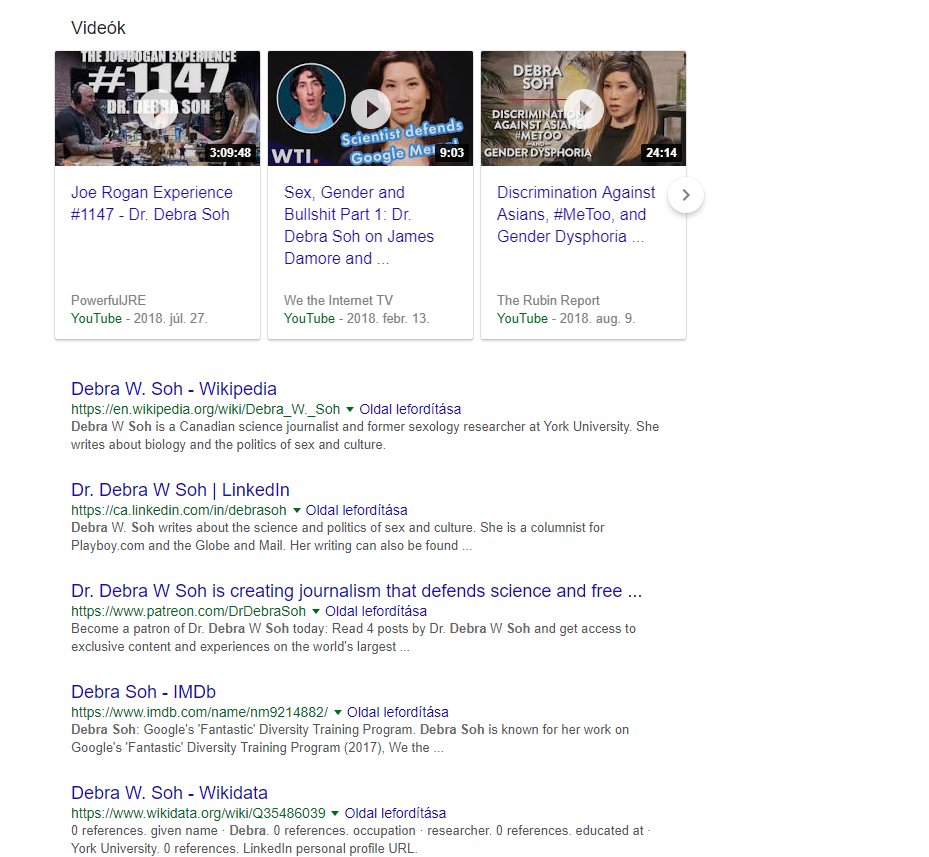Click the wikidata.org/wiki/Q35486039 URL
Screen dimensions: 929x857
[198, 814]
